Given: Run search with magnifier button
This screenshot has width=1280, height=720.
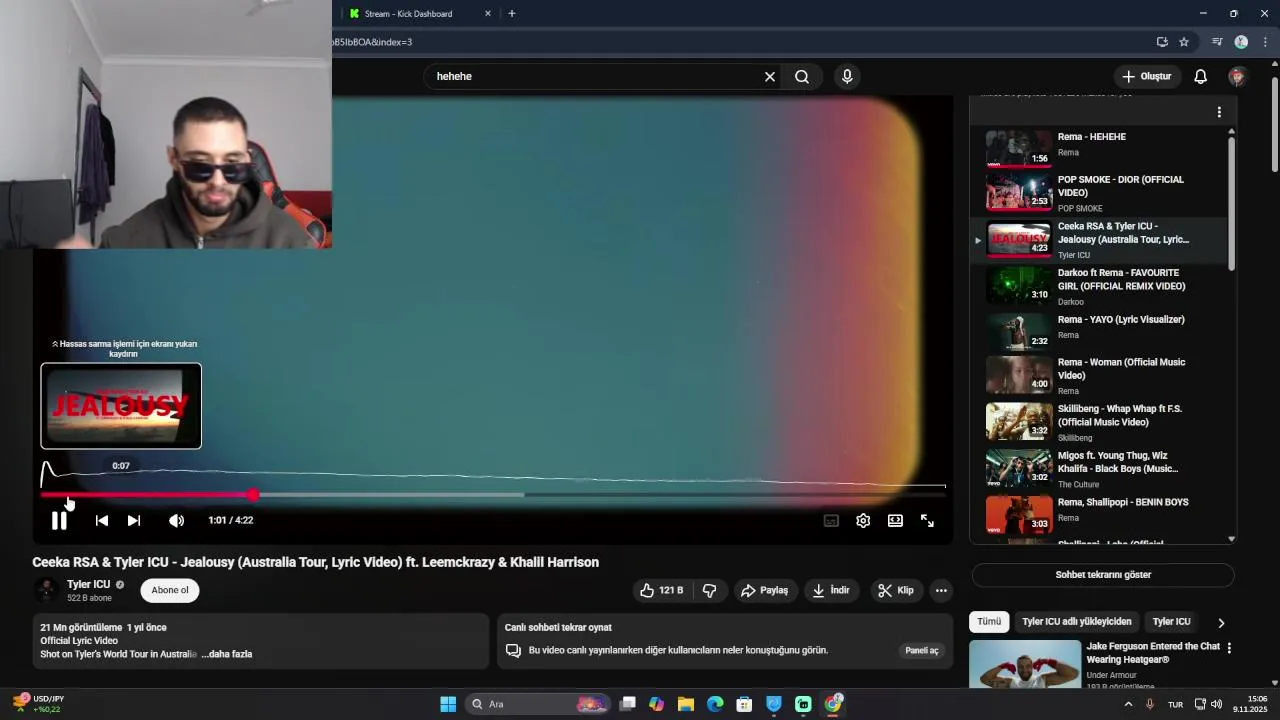Looking at the screenshot, I should click(802, 76).
